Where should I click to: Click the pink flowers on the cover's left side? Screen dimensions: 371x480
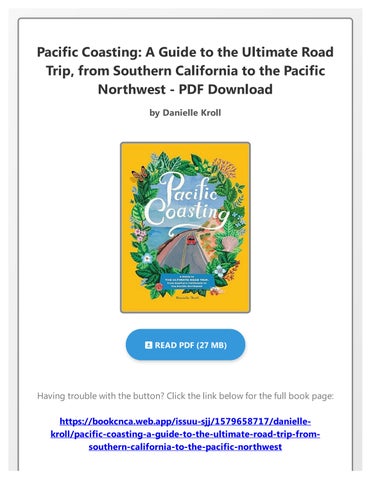140,234
